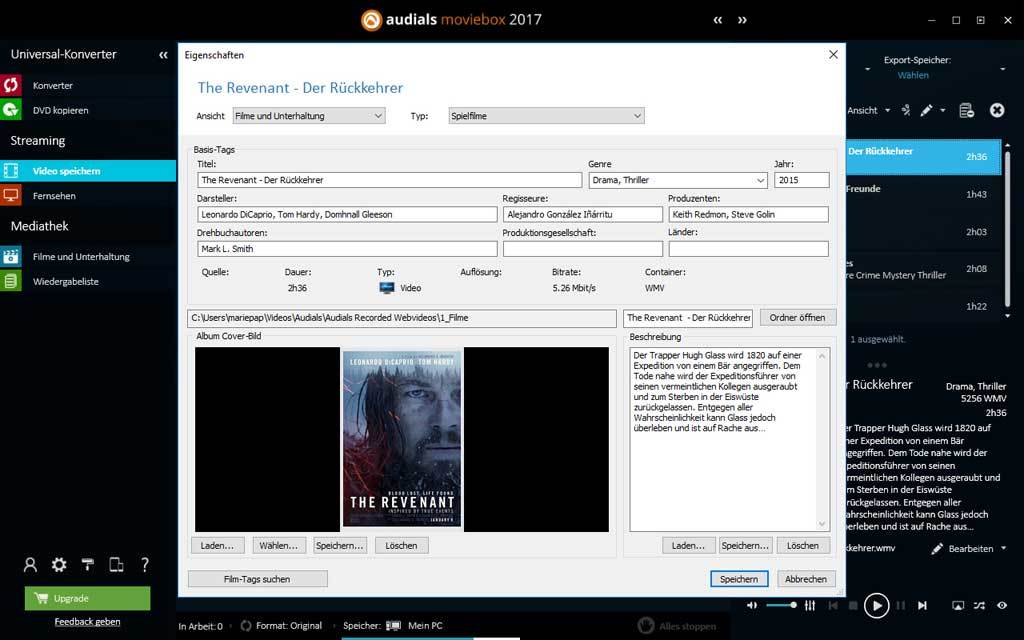Click the cut tool icon in the list toolbar
This screenshot has width=1024, height=640.
pyautogui.click(x=906, y=110)
